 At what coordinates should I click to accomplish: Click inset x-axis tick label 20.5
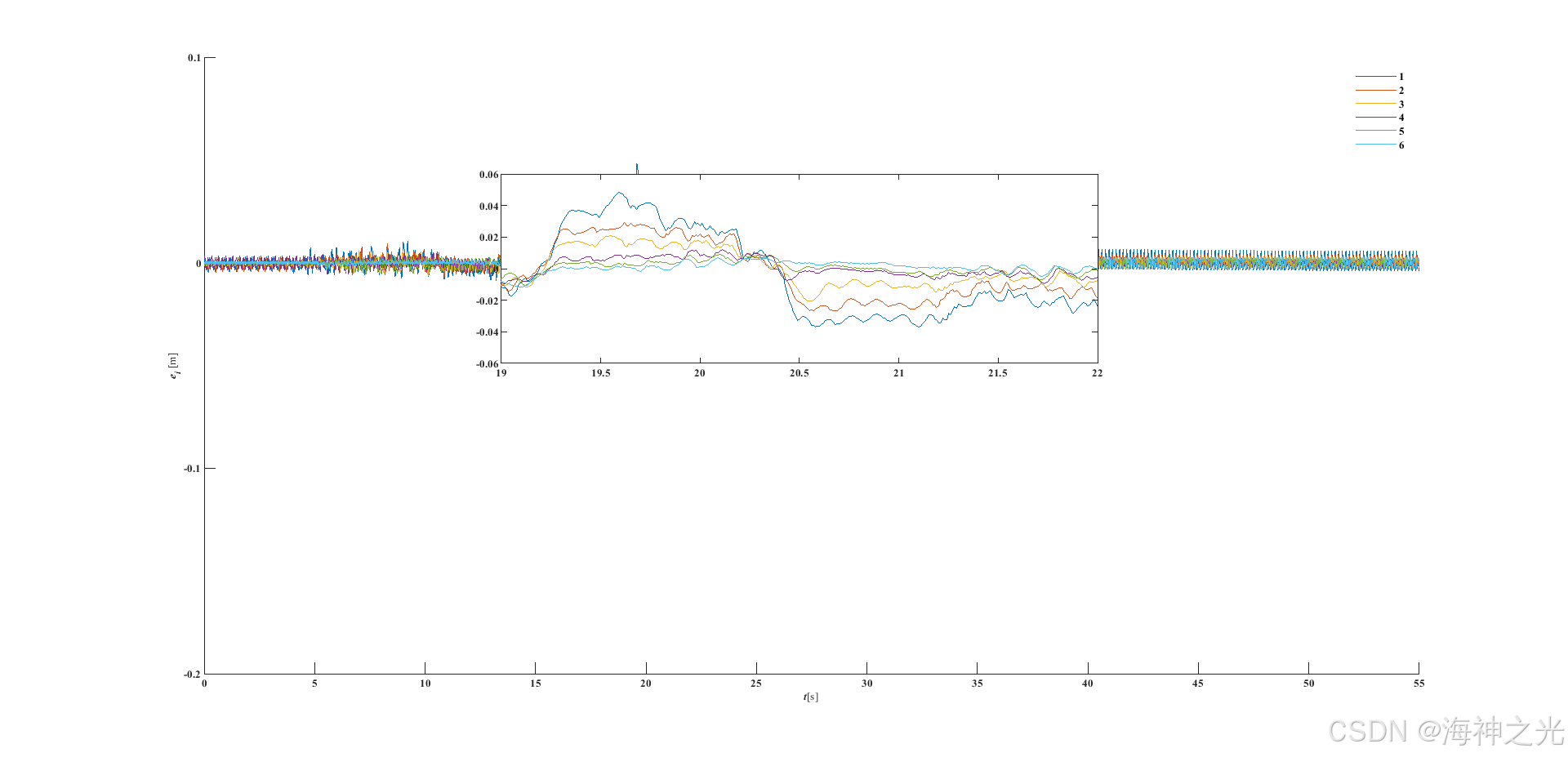[799, 373]
